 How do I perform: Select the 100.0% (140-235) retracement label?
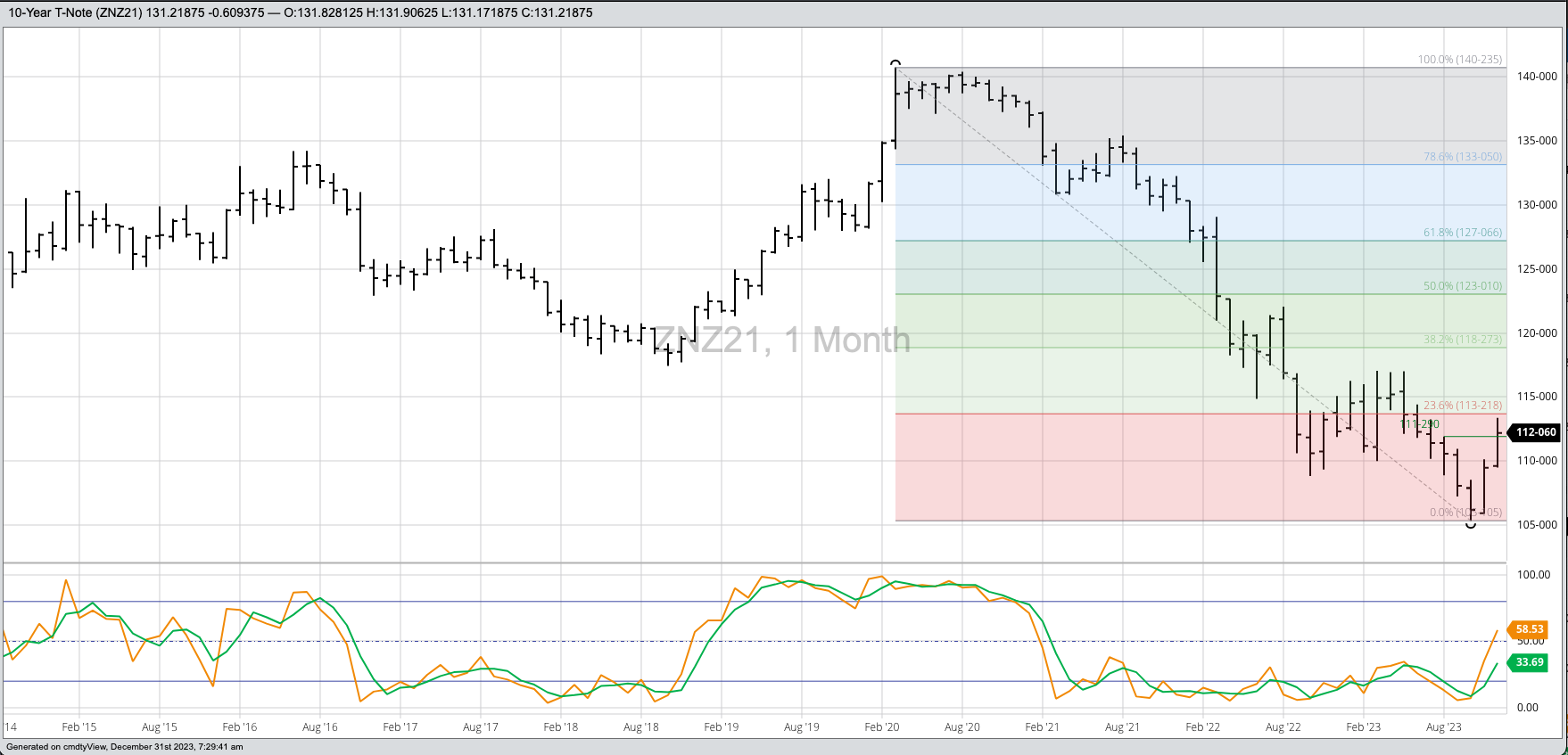[x=1459, y=60]
